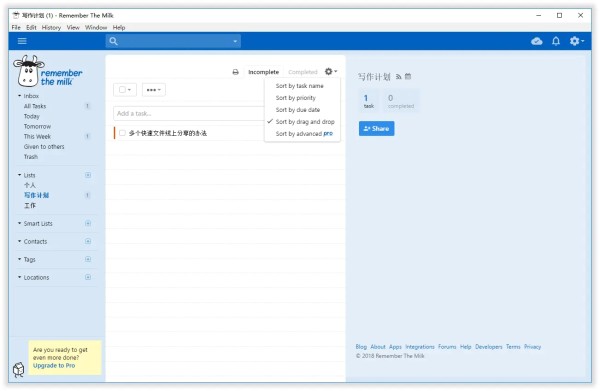Click the Add a task input field
The height and width of the screenshot is (391, 600).
(189, 114)
